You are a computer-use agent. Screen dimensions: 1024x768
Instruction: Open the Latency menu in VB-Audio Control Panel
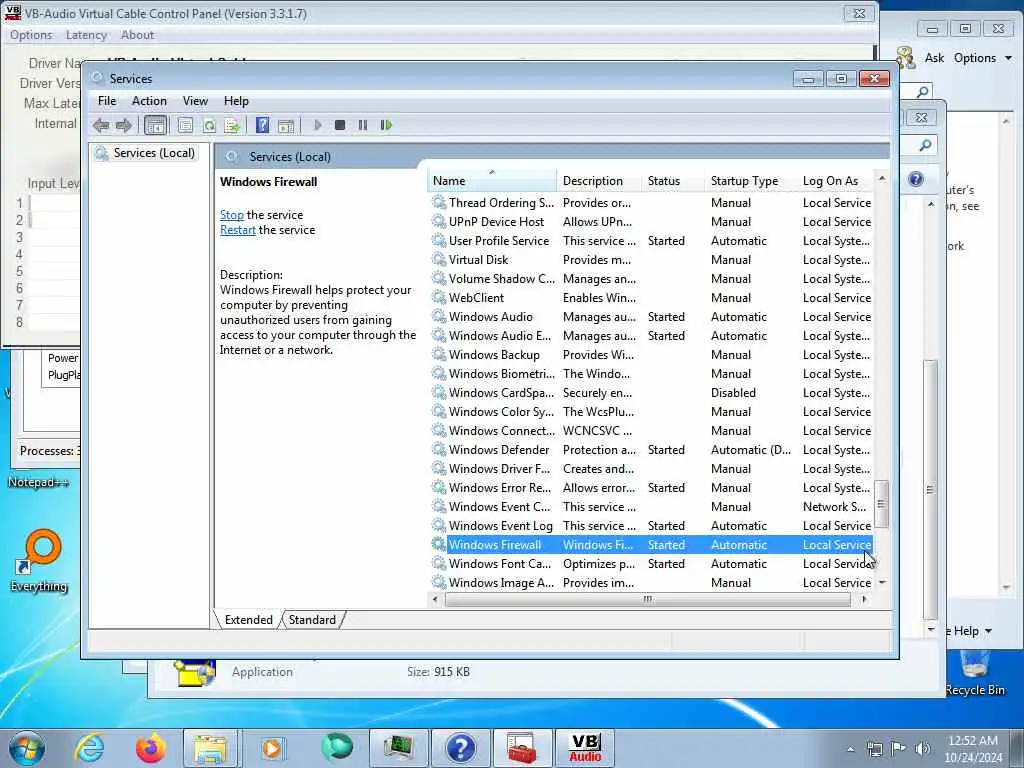[x=86, y=35]
